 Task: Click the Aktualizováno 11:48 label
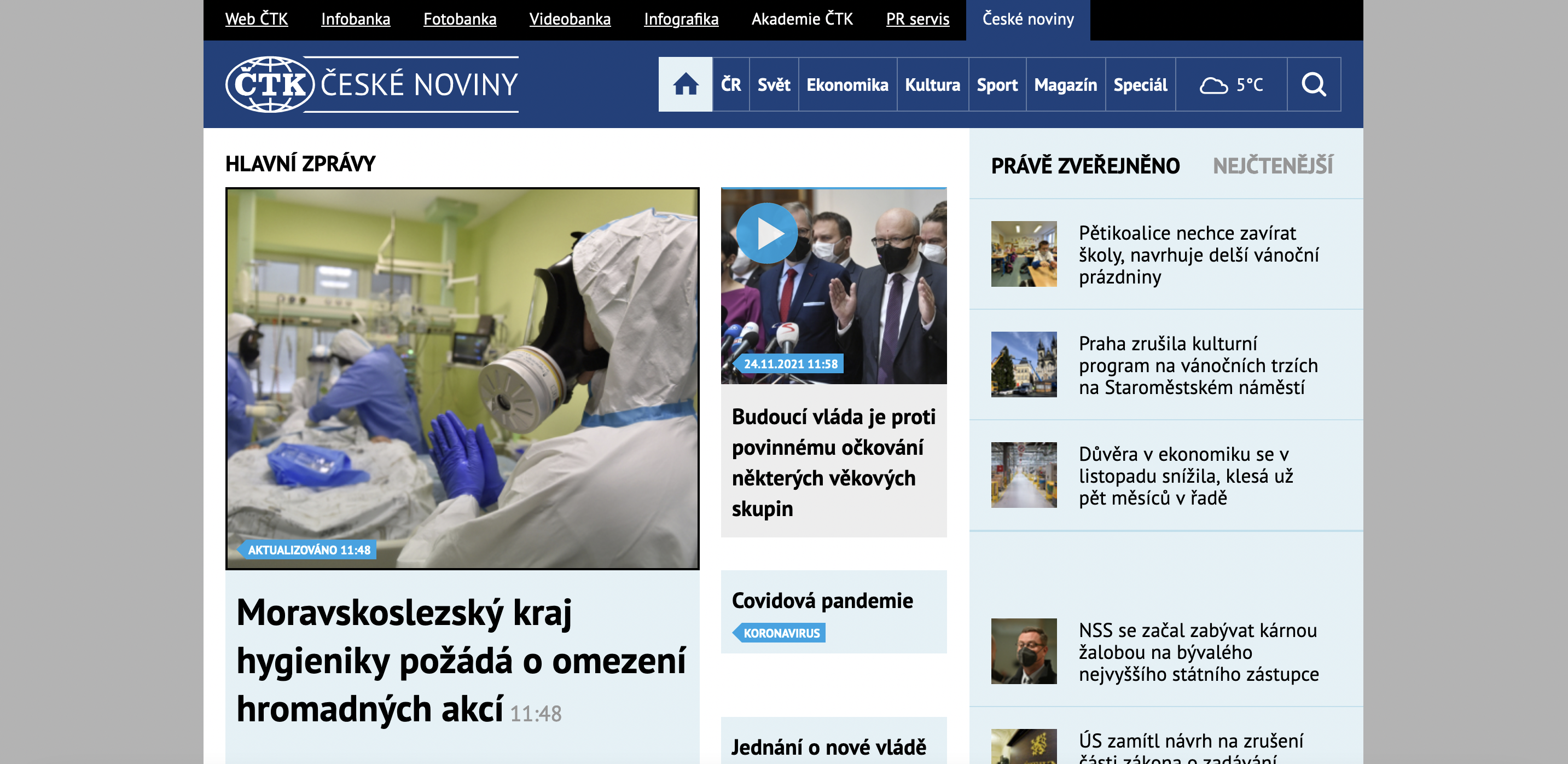tap(307, 549)
